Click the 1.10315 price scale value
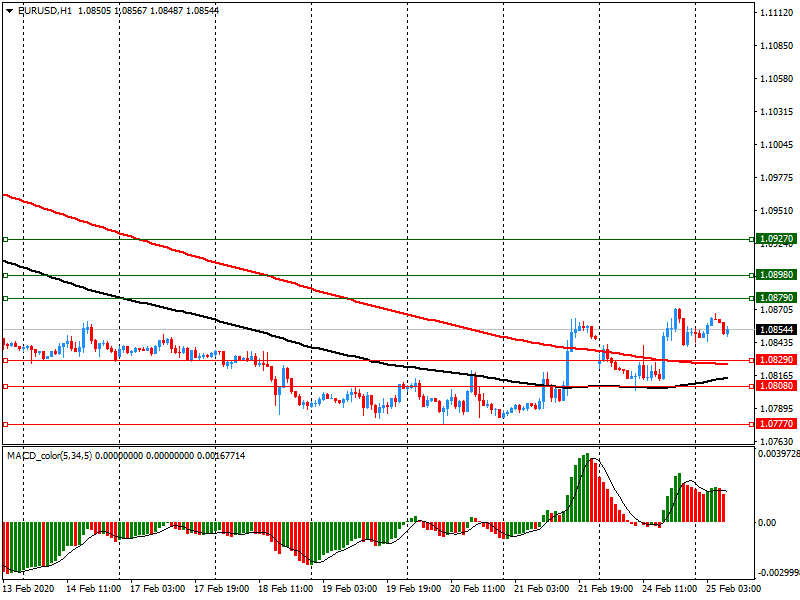This screenshot has width=800, height=600. [x=777, y=112]
